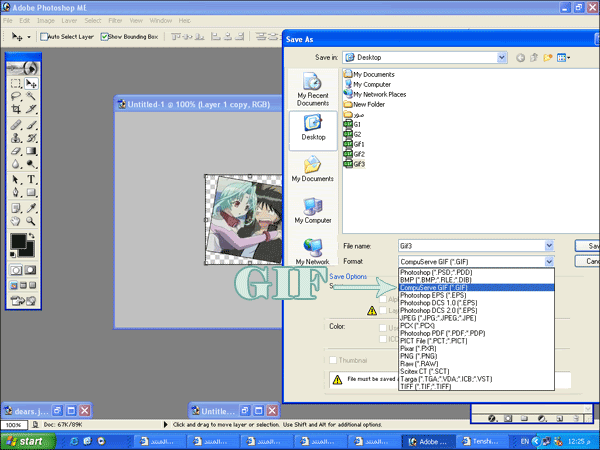The height and width of the screenshot is (450, 600).
Task: Go to My Computer in places bar
Action: pyautogui.click(x=313, y=211)
